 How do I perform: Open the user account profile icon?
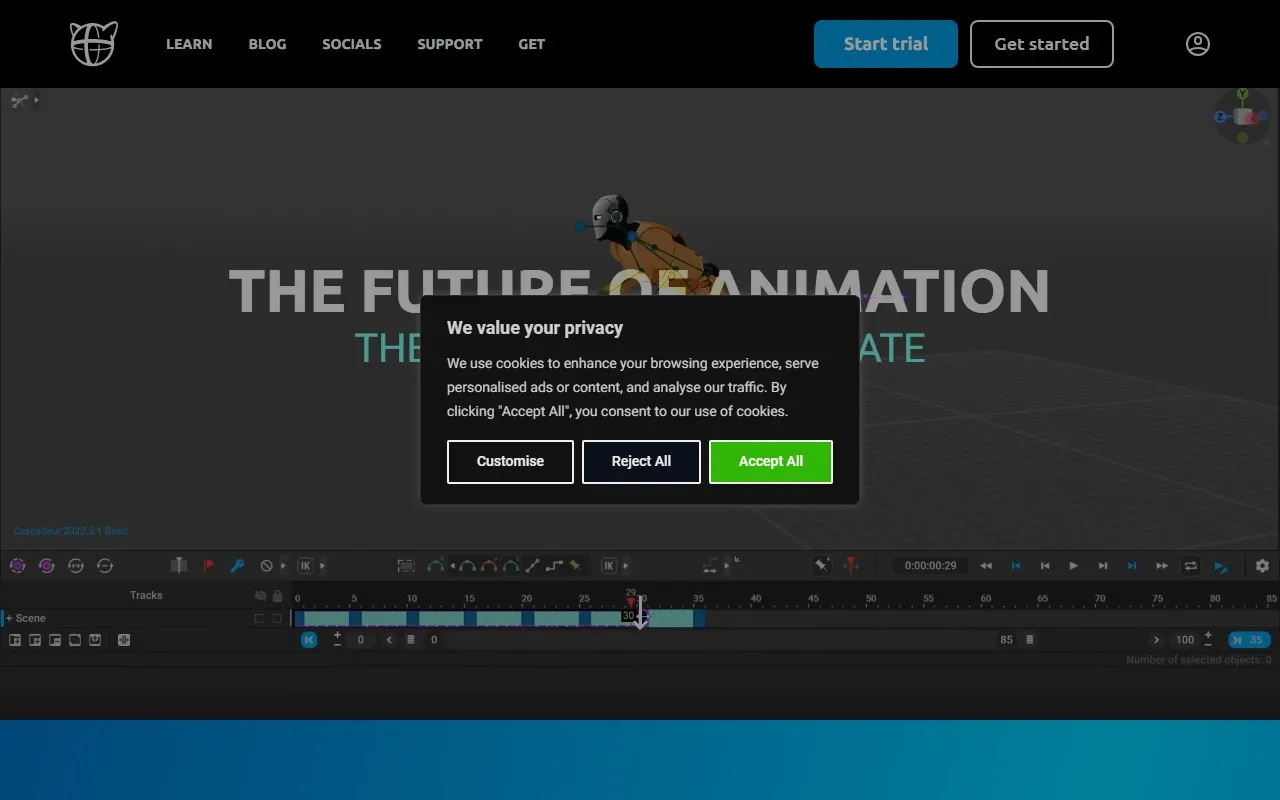click(x=1197, y=44)
